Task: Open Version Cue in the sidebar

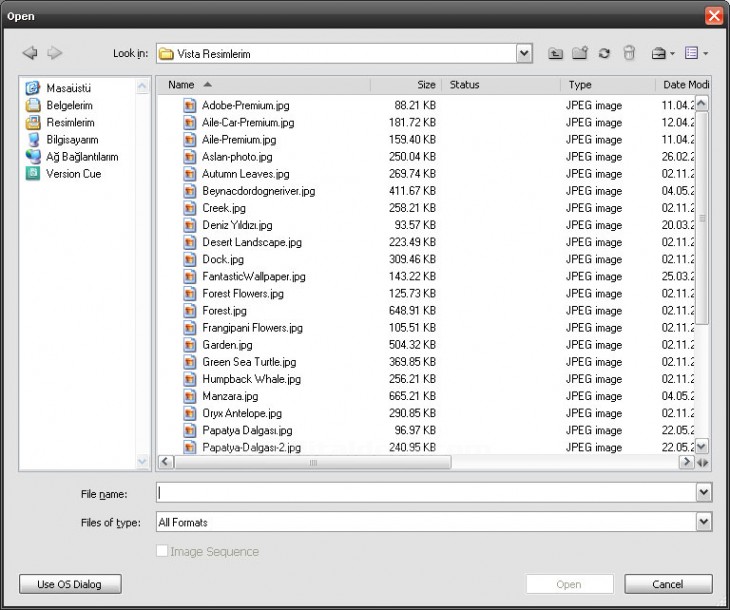Action: click(74, 174)
